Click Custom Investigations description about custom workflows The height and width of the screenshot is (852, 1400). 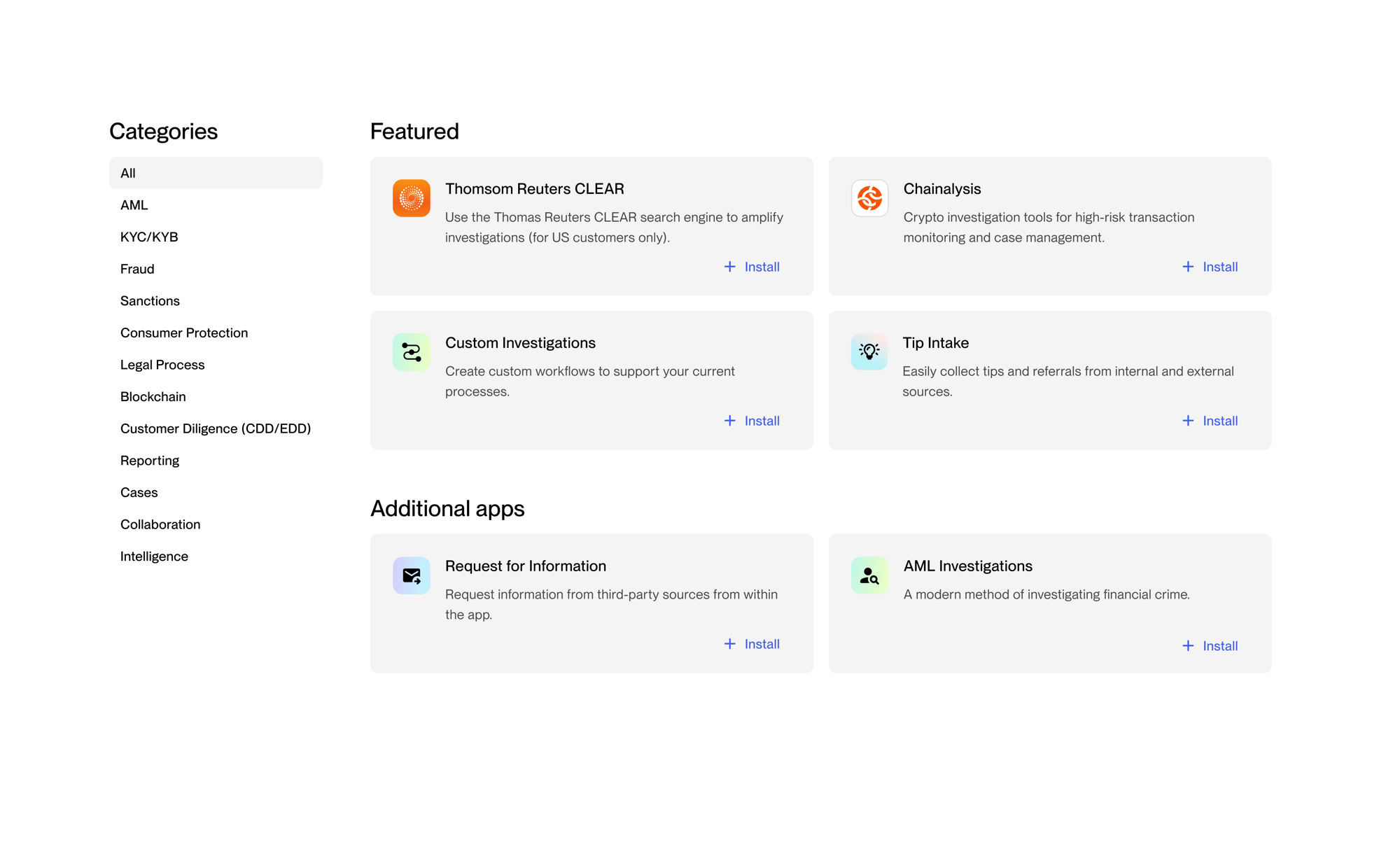pyautogui.click(x=590, y=382)
